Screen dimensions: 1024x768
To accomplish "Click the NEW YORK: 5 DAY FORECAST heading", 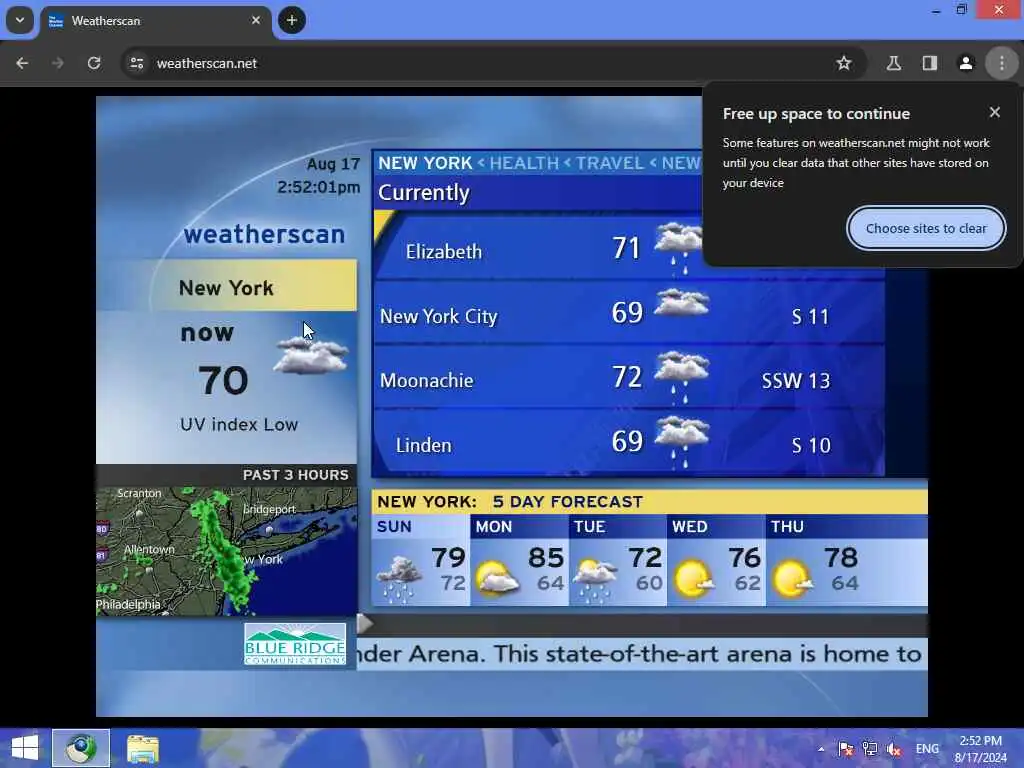I will [510, 502].
